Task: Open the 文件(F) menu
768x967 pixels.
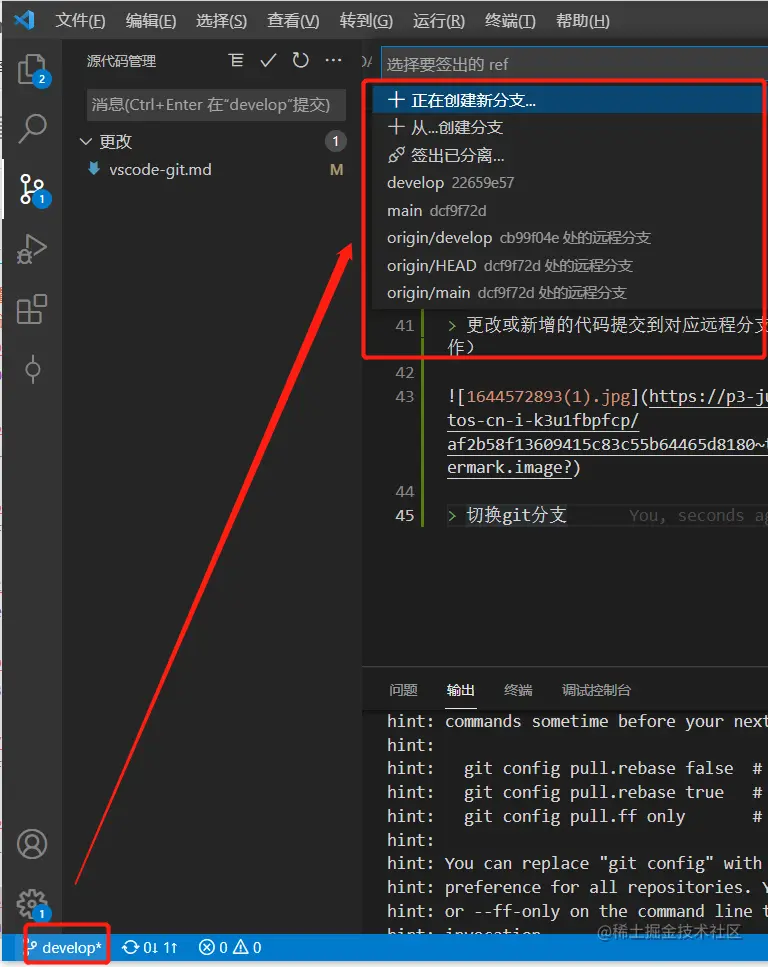Action: coord(80,21)
